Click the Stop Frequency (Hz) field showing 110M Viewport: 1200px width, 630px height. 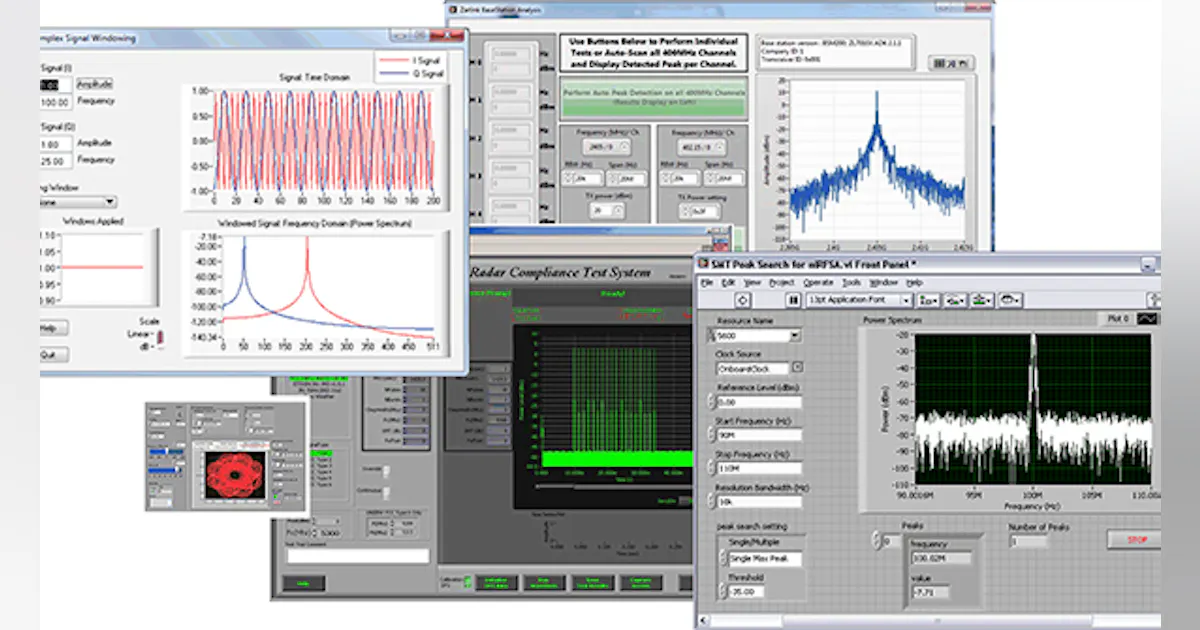[758, 468]
